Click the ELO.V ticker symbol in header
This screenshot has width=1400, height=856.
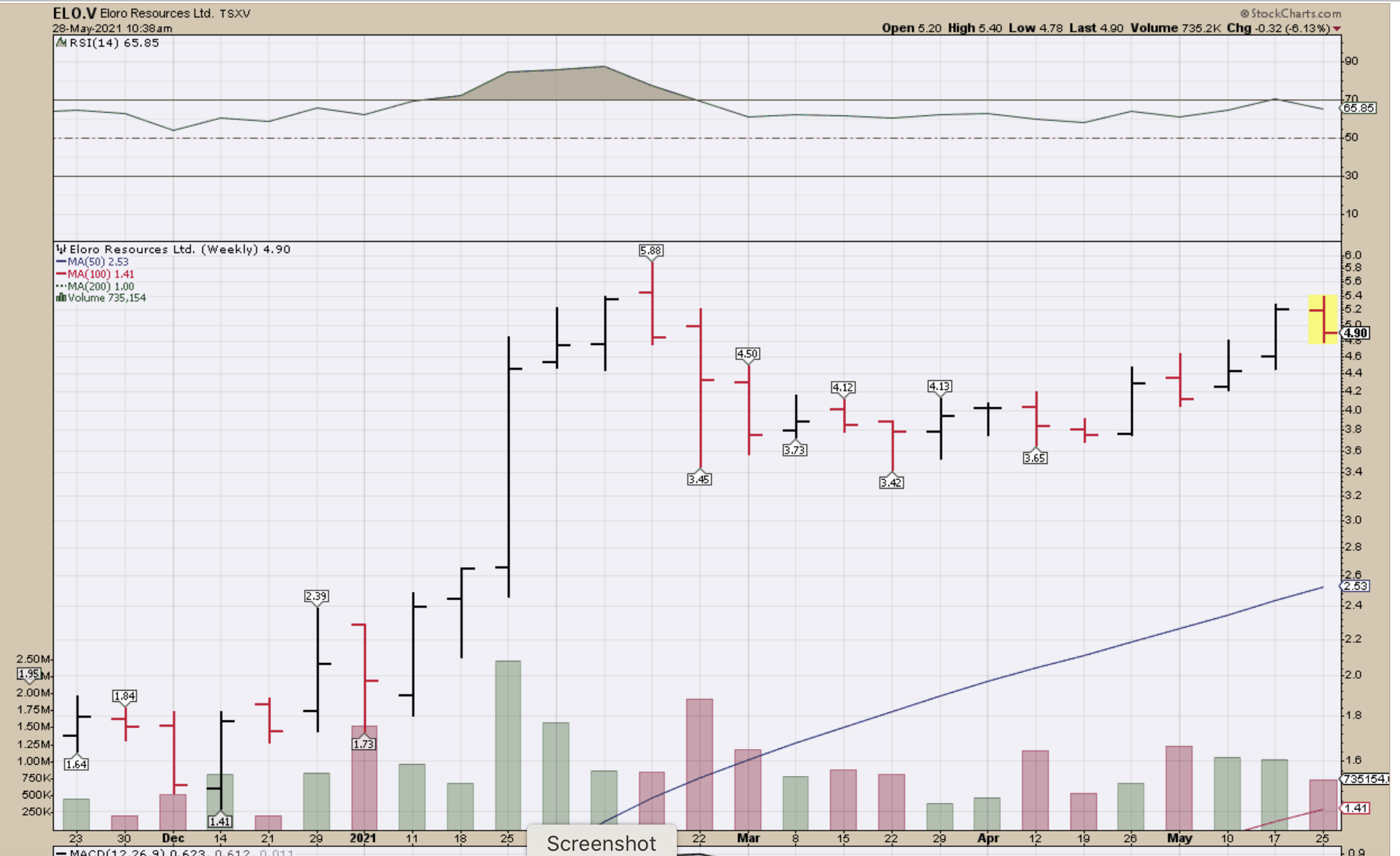pos(73,13)
